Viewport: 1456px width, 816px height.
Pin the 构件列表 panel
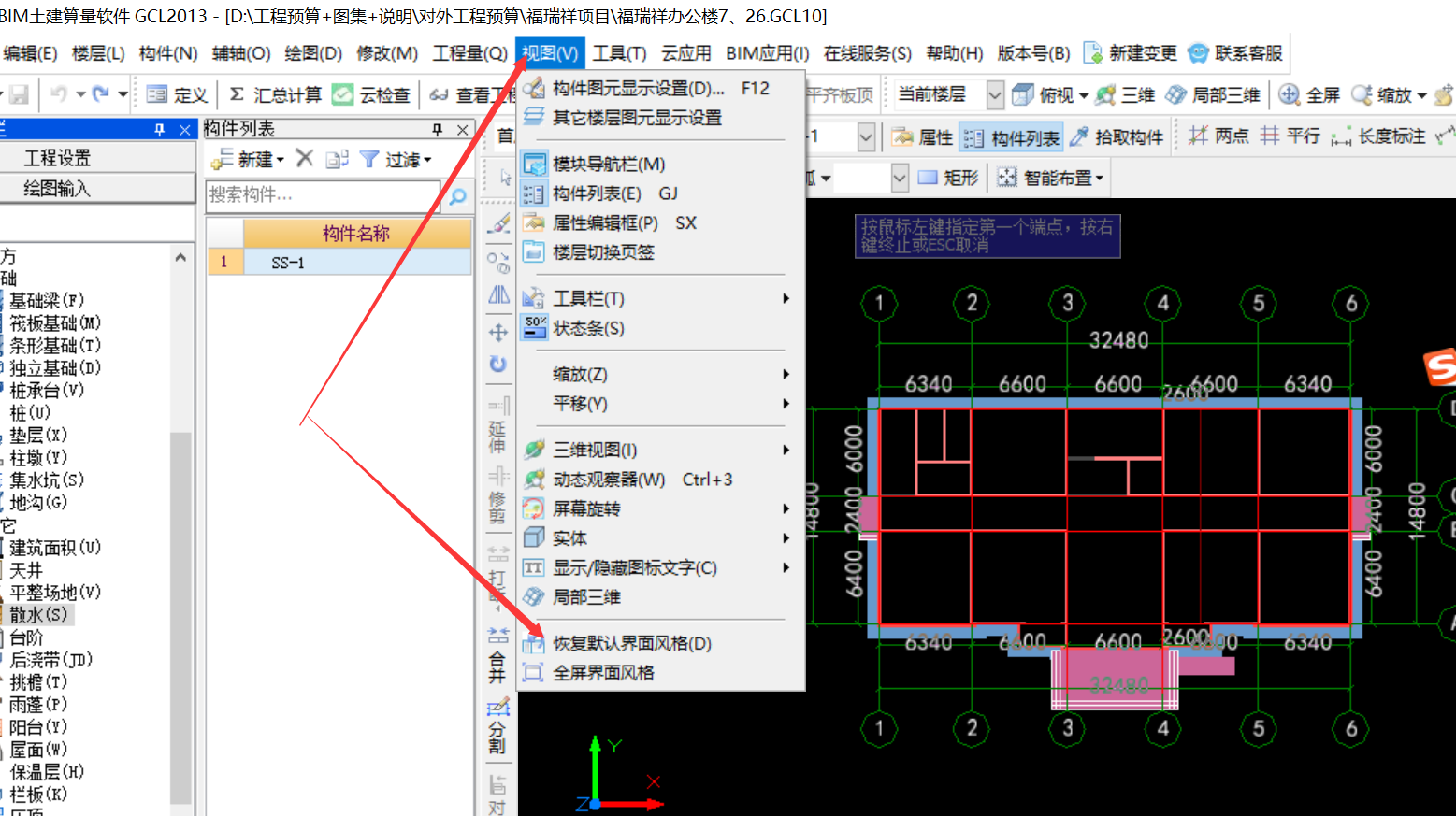(438, 129)
